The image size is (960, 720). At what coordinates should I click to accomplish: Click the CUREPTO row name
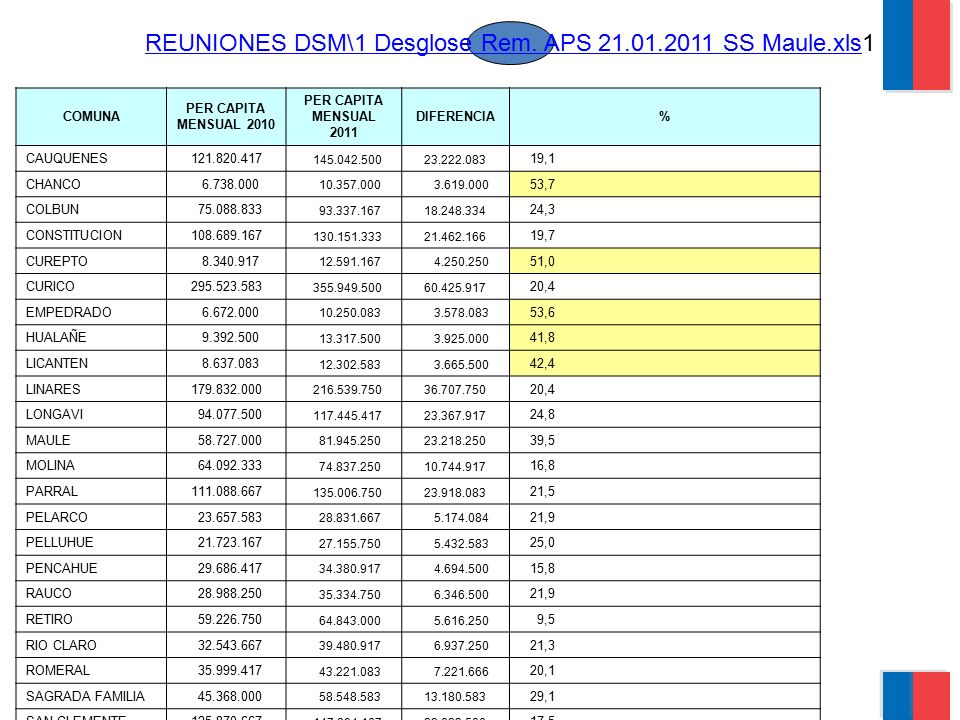tap(56, 261)
